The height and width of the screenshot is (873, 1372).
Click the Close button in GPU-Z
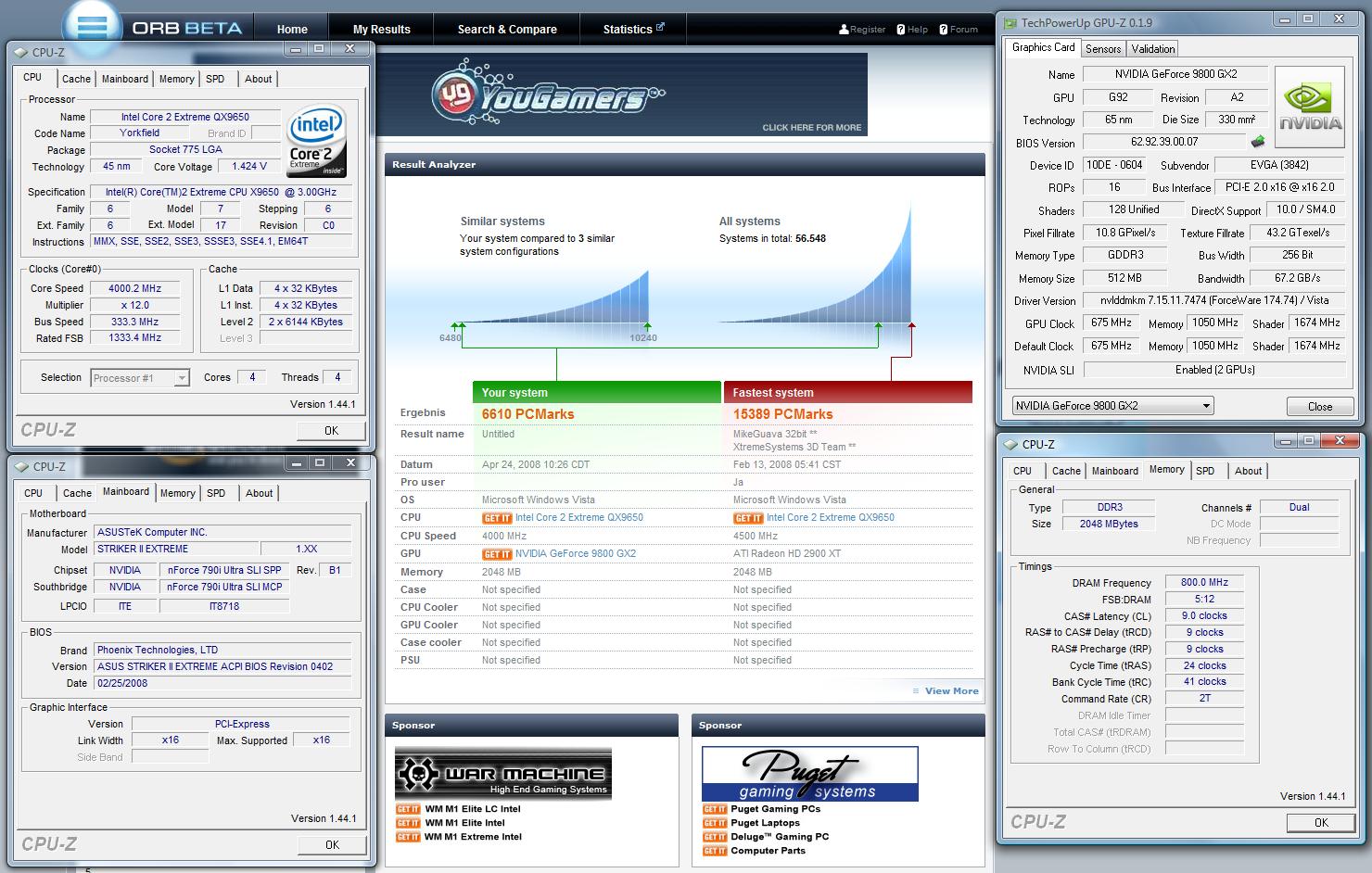(x=1320, y=407)
